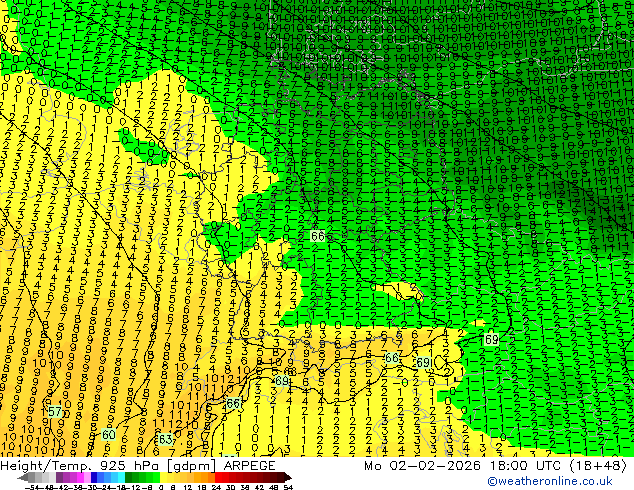The height and width of the screenshot is (490, 634).
Task: Pick the bright red swatch in the temperature legend
Action: pyautogui.click(x=218, y=477)
